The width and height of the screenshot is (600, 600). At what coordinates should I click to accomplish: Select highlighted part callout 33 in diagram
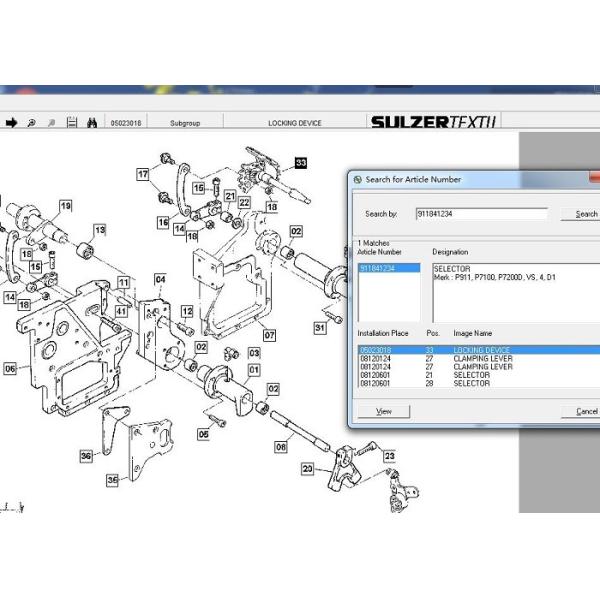(300, 162)
